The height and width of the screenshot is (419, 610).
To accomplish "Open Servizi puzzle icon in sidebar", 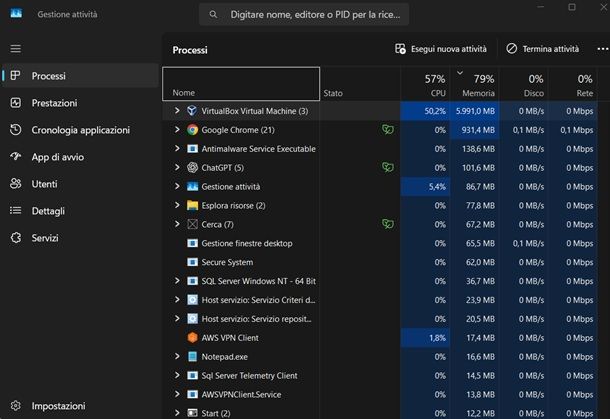I will coord(15,238).
